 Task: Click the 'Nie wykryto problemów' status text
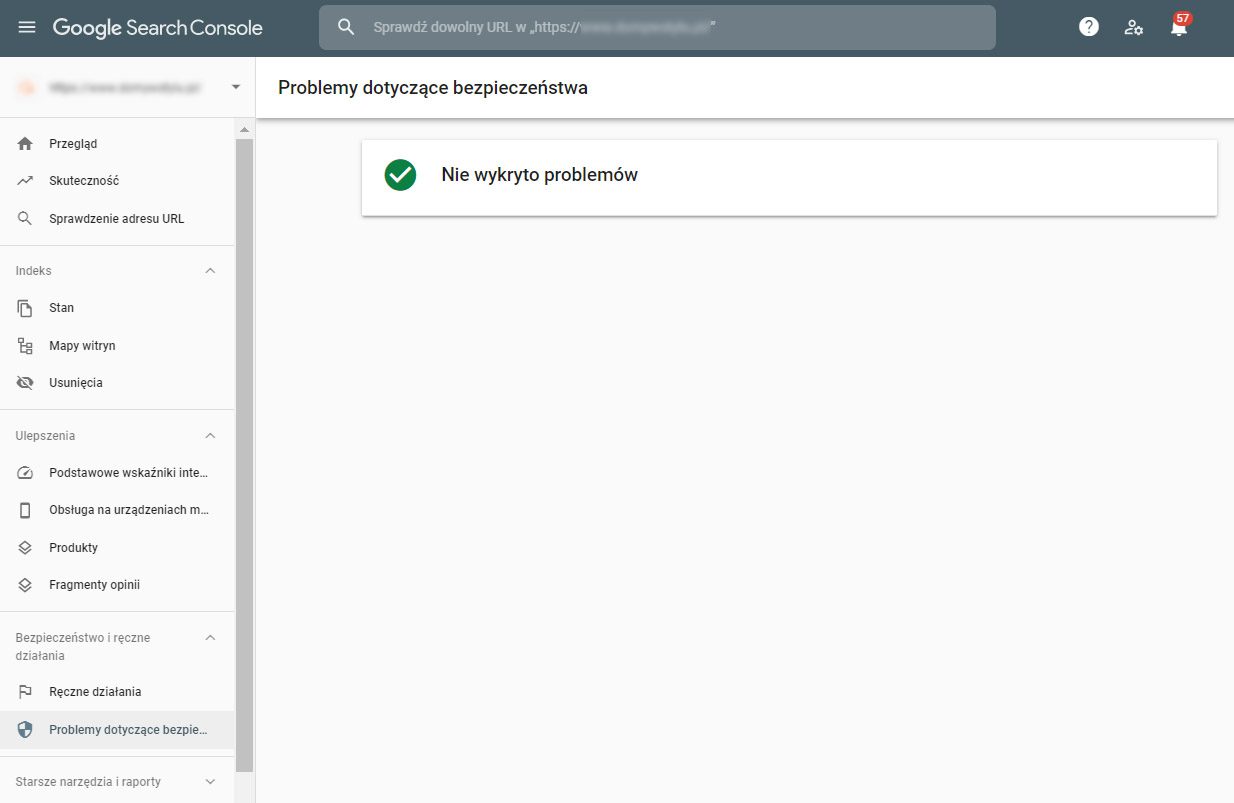pyautogui.click(x=540, y=175)
